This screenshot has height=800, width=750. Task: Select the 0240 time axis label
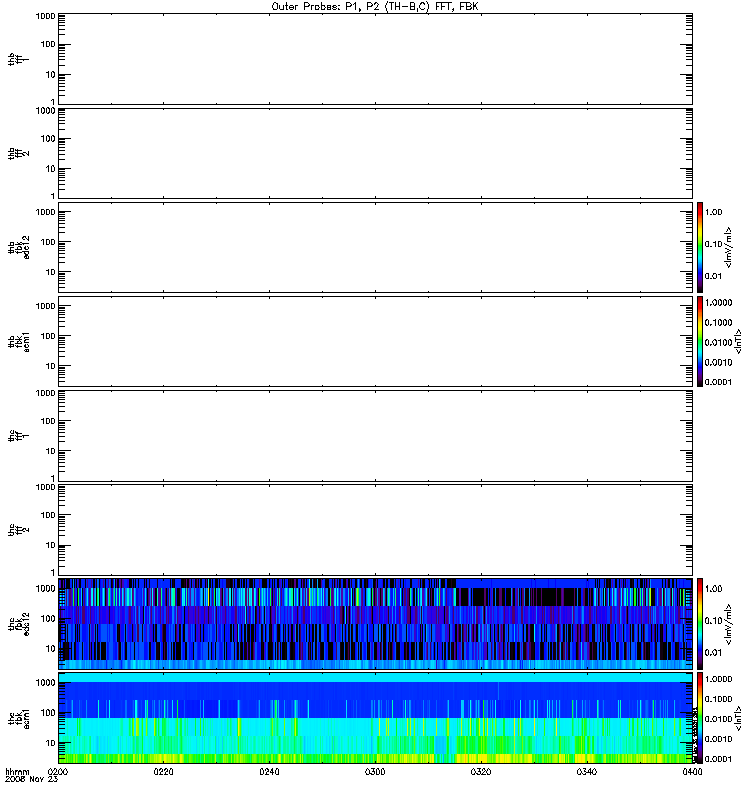(269, 772)
